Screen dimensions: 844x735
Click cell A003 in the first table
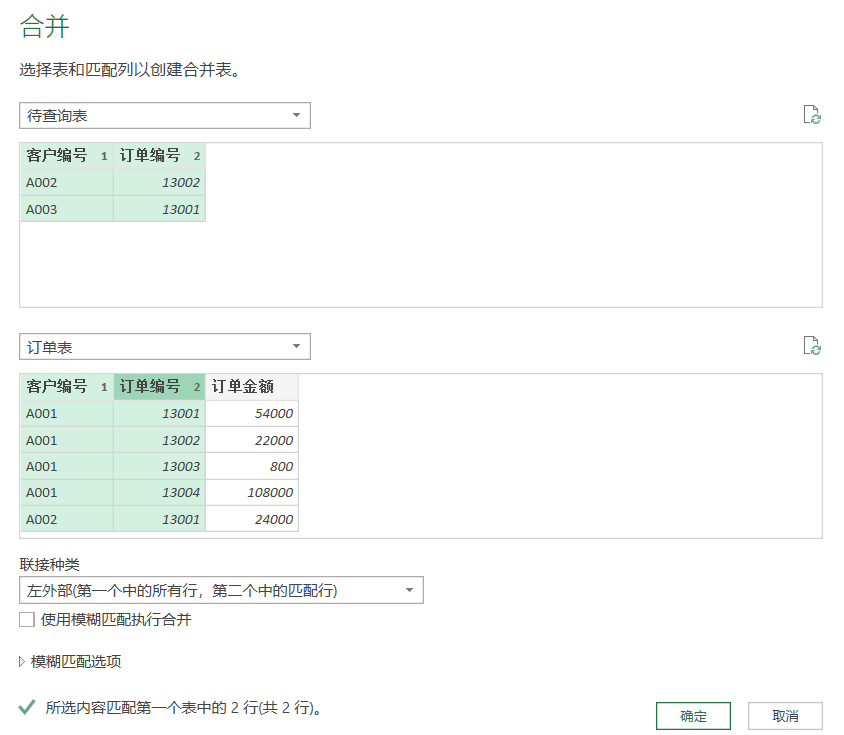67,209
